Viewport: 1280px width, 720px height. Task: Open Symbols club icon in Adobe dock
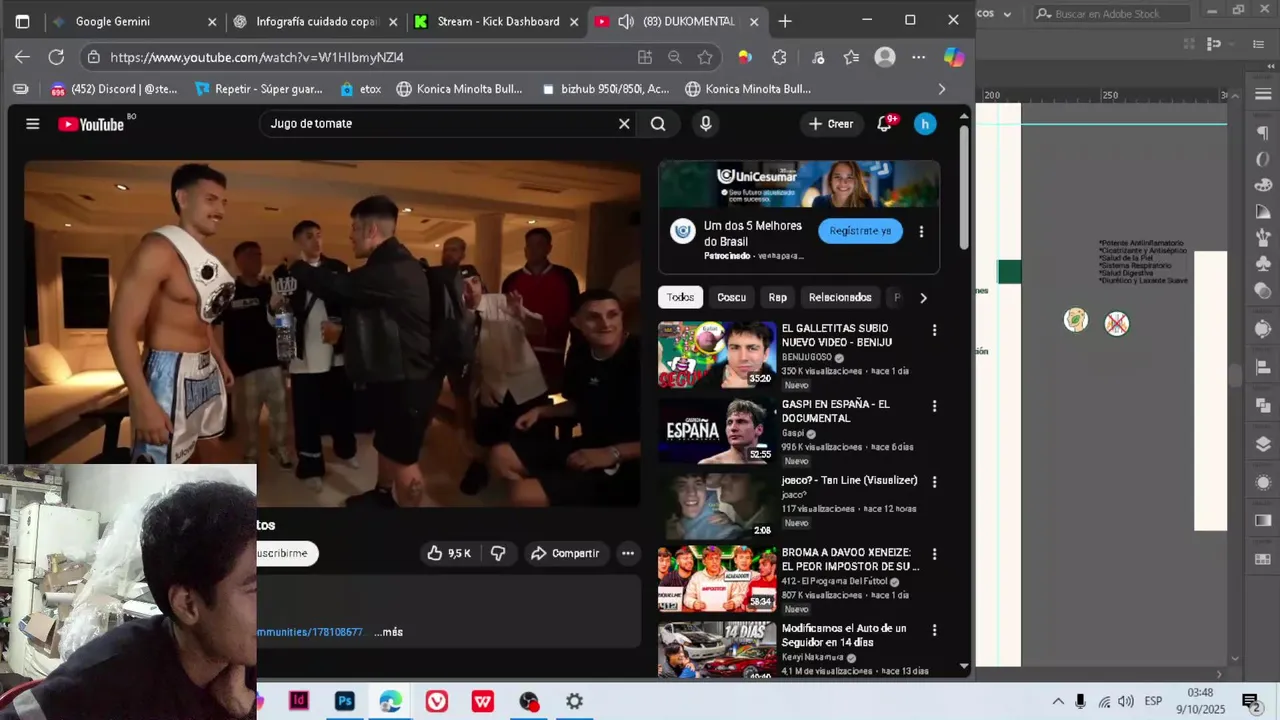pos(1263,265)
